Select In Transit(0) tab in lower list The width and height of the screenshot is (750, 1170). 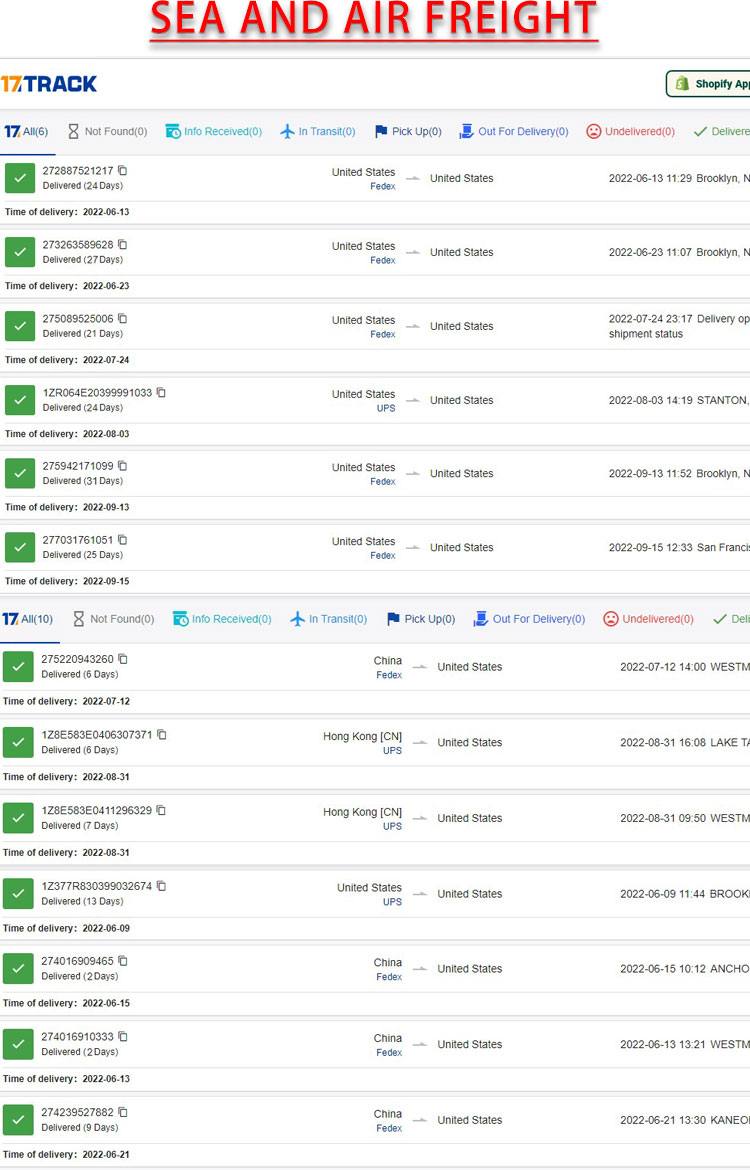328,619
